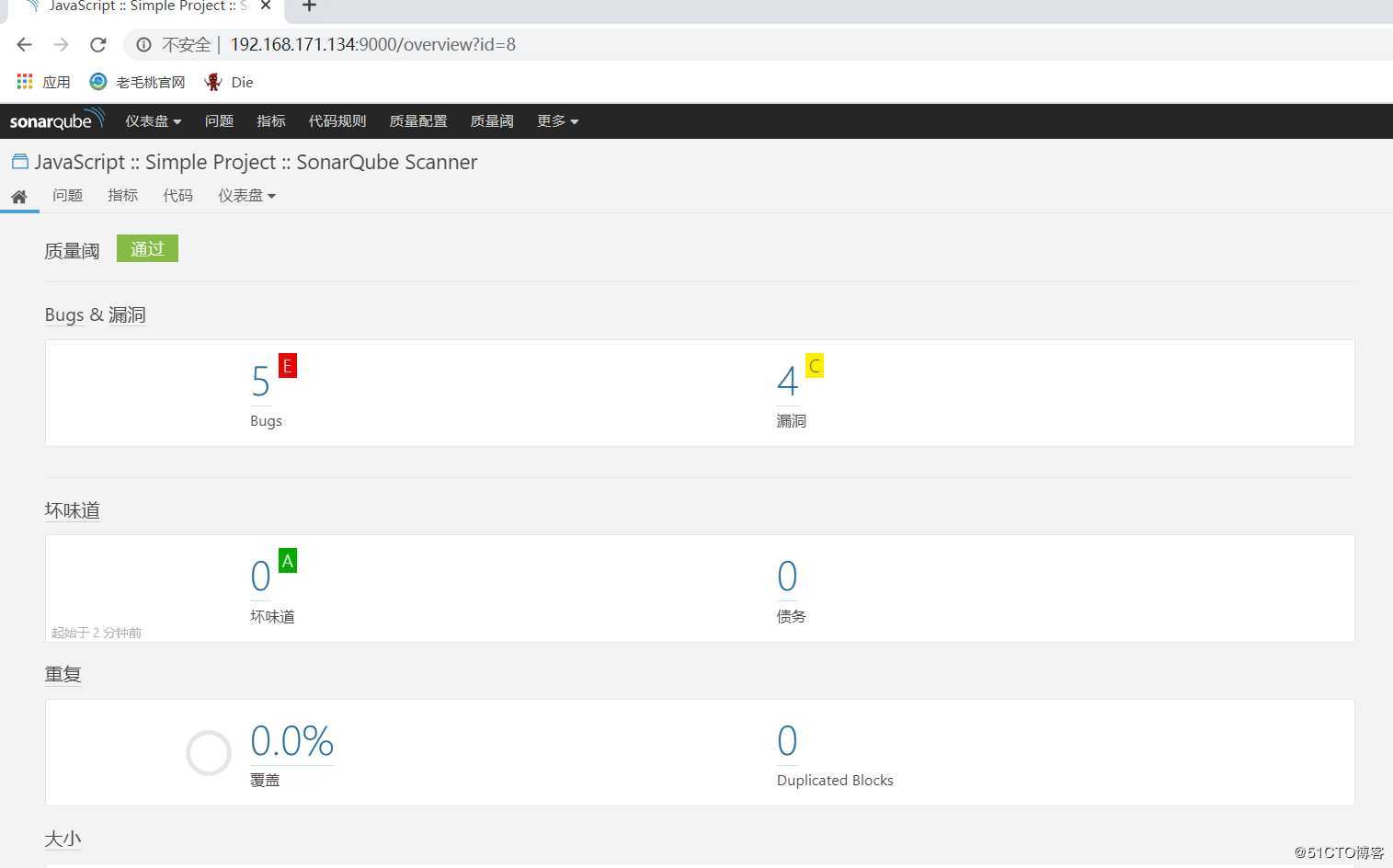Click the vulnerabilities count 4
1393x868 pixels.
(787, 382)
